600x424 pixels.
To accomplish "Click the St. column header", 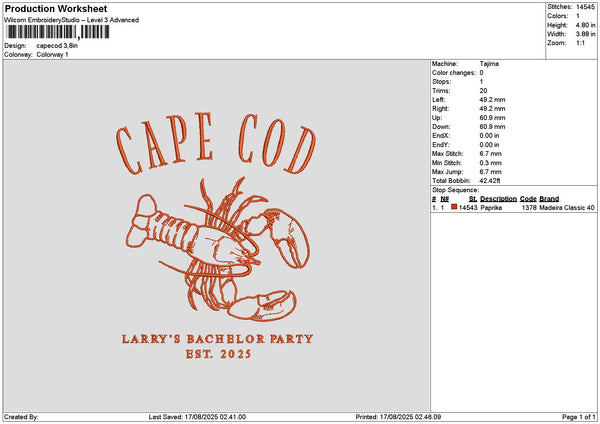I will 473,199.
